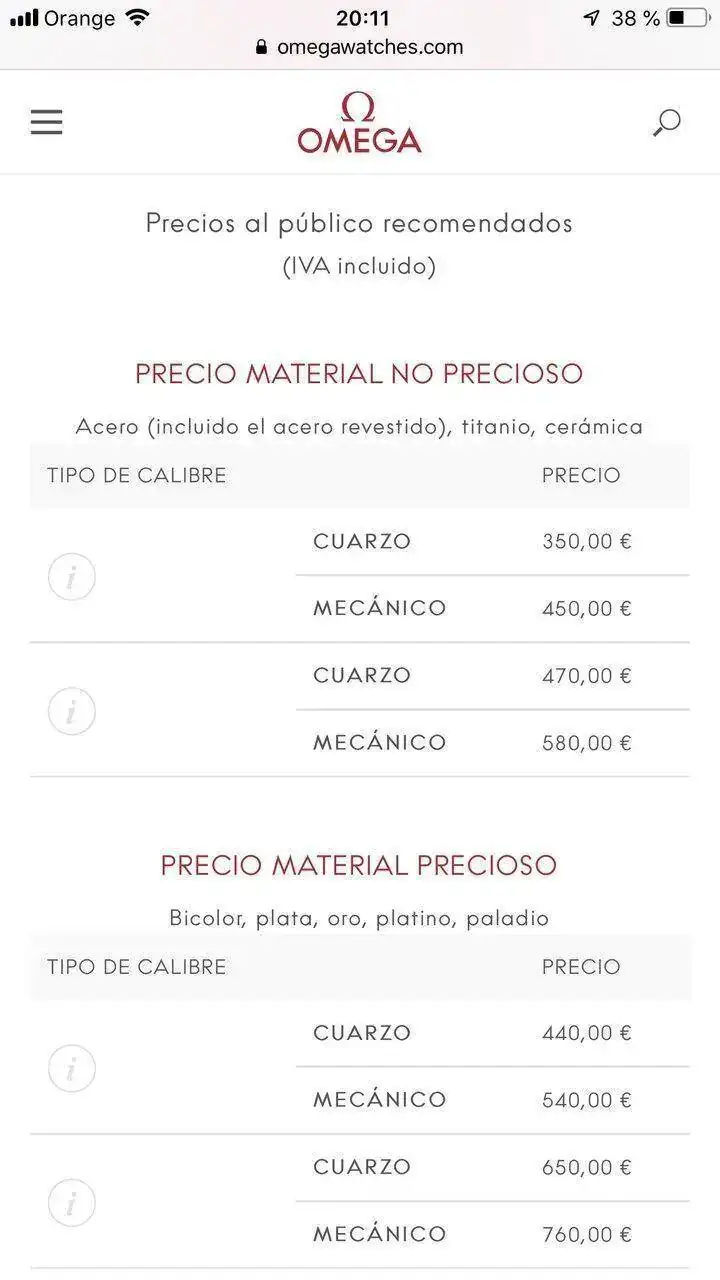This screenshot has height=1280, width=720.
Task: Tap info icon beside 470,00 € quartz row
Action: tap(72, 710)
